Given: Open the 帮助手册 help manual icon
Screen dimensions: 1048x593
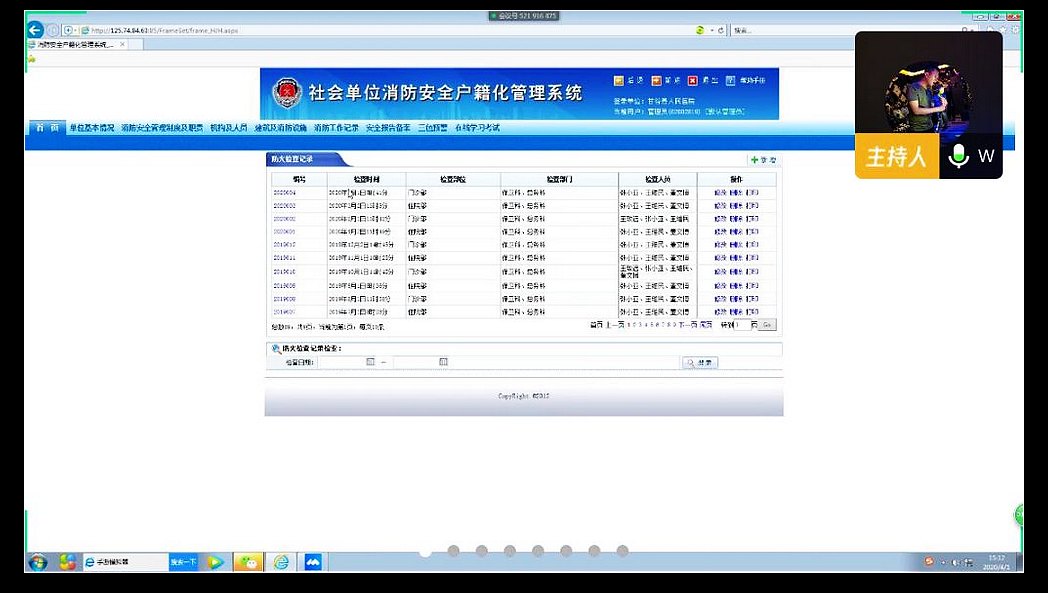Looking at the screenshot, I should pos(729,81).
